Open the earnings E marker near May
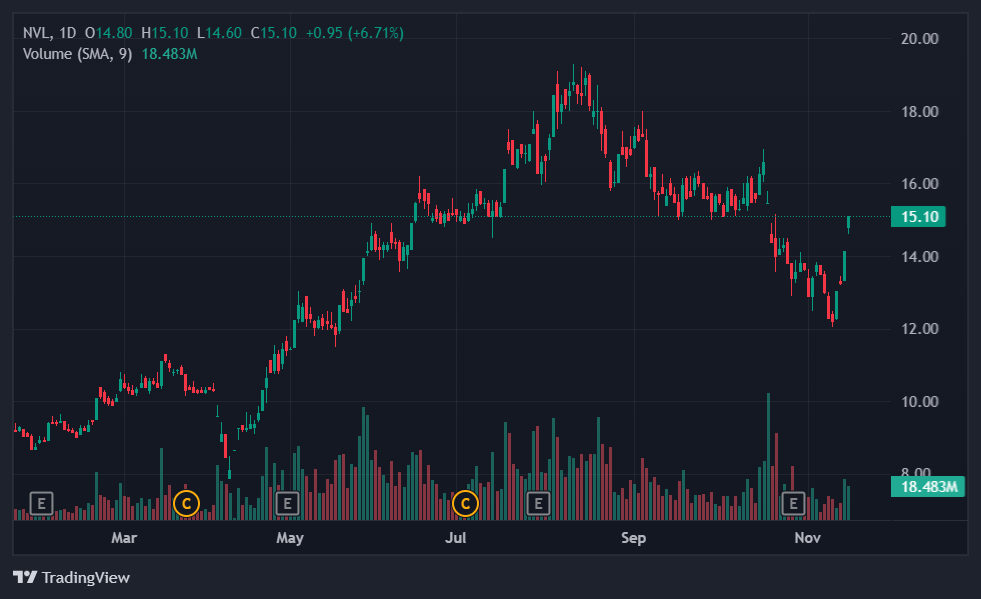Viewport: 981px width, 599px height. click(287, 502)
